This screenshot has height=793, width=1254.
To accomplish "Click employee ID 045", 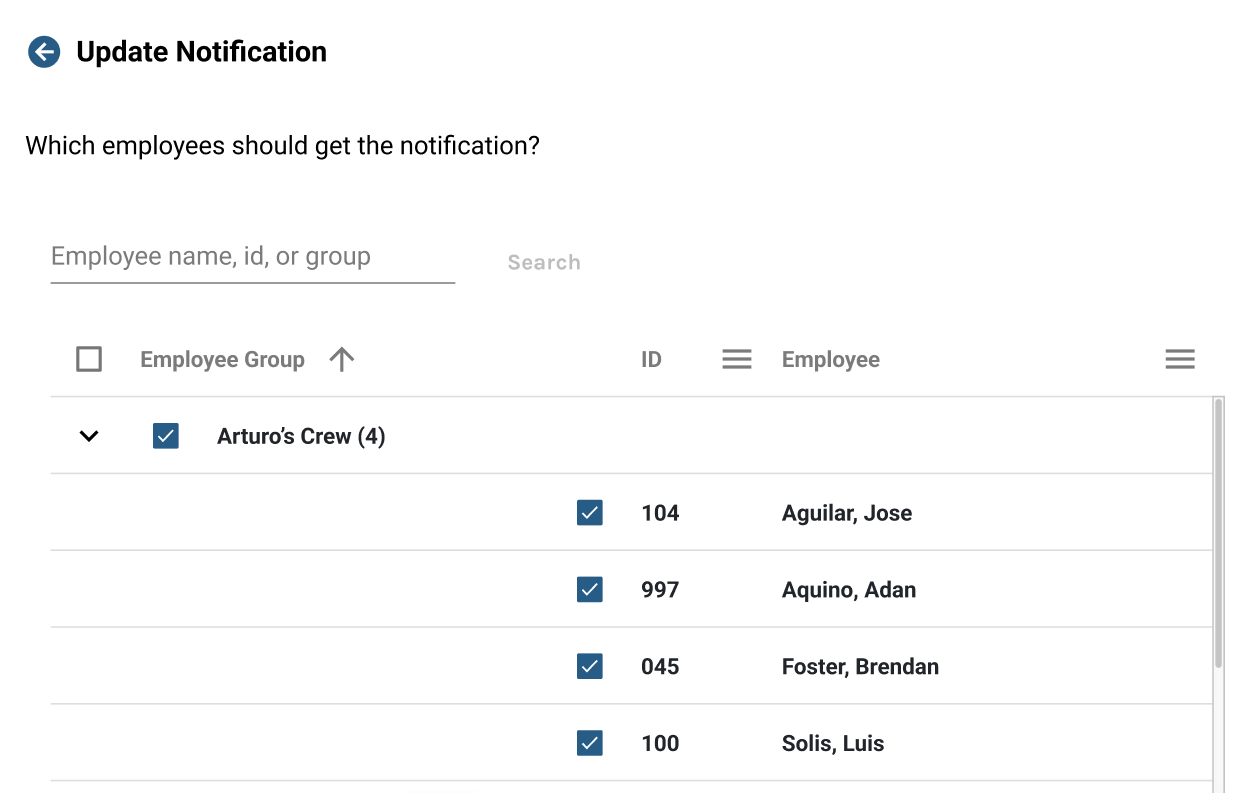I will [x=660, y=666].
